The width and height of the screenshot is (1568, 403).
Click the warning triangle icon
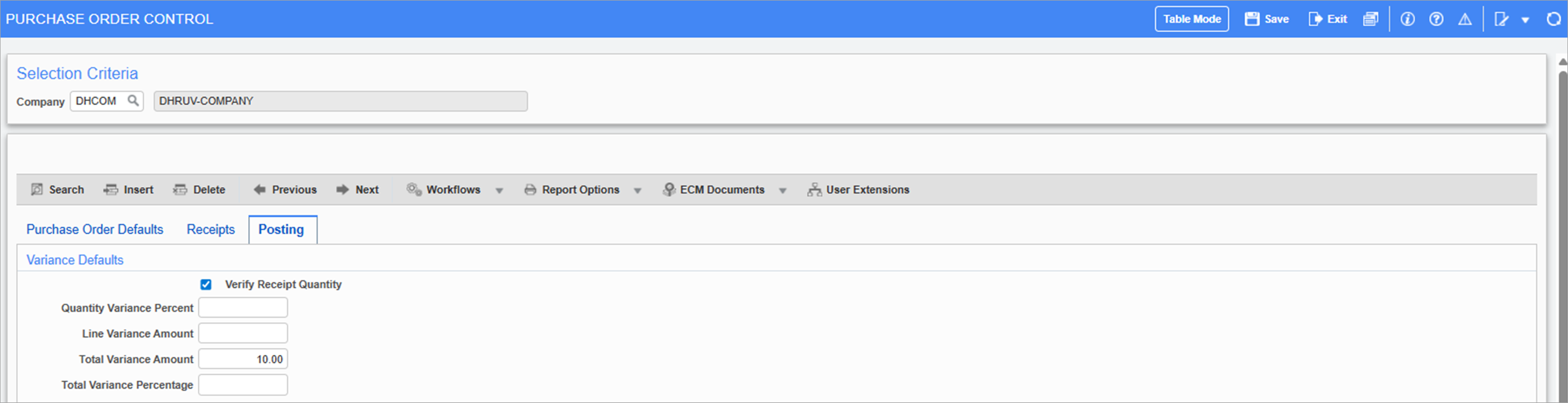pos(1465,19)
